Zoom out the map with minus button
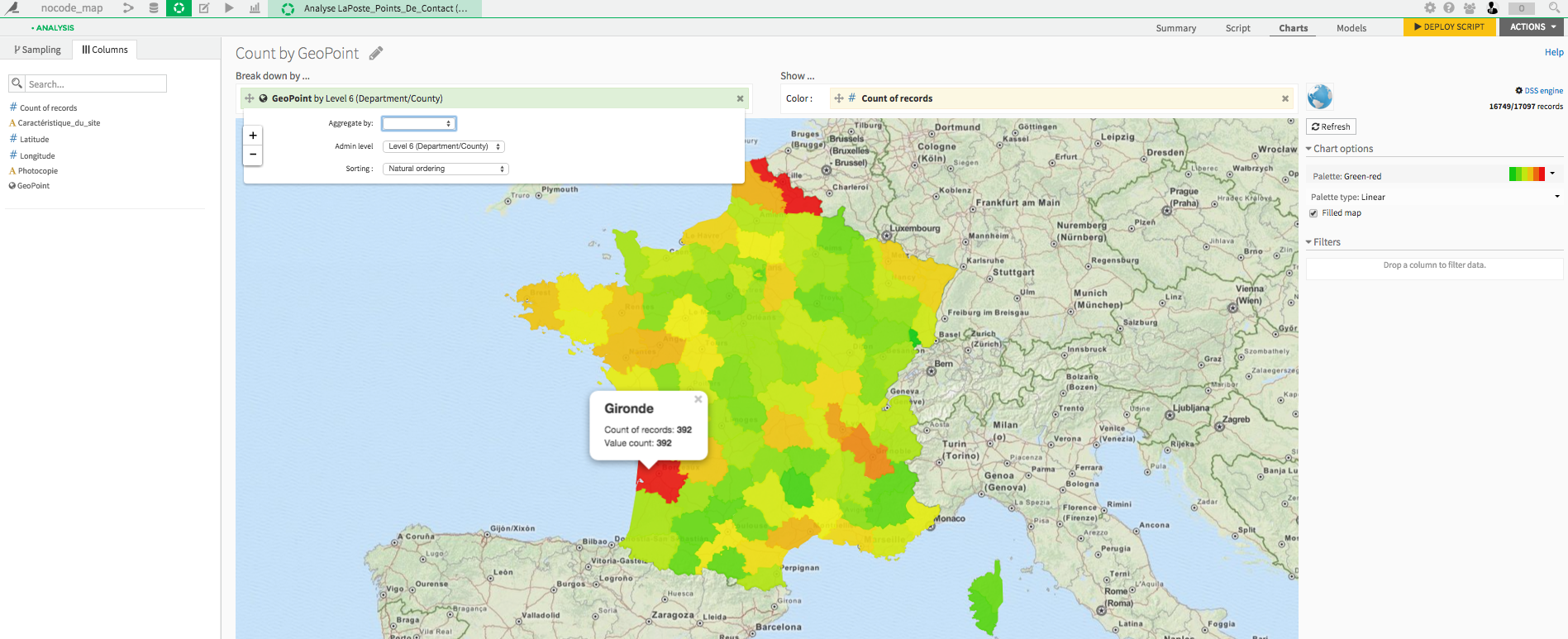This screenshot has width=1568, height=639. (253, 155)
